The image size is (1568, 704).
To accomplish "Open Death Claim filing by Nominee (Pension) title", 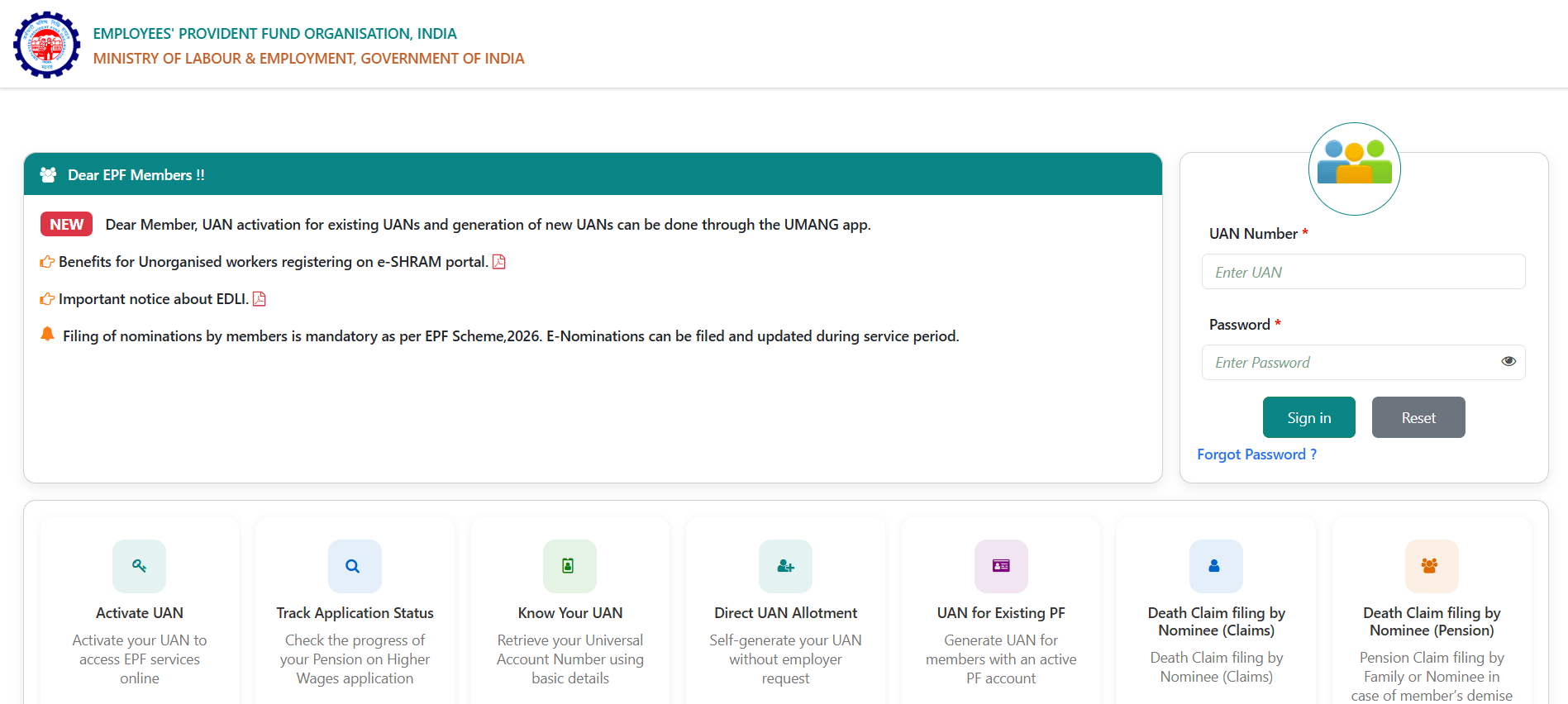I will [x=1432, y=621].
